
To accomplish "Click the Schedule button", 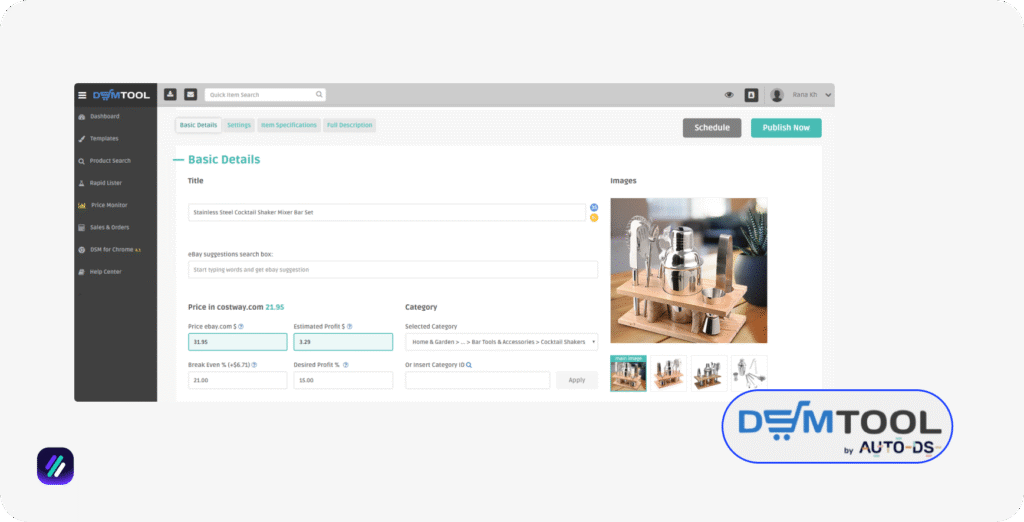I will coord(712,128).
